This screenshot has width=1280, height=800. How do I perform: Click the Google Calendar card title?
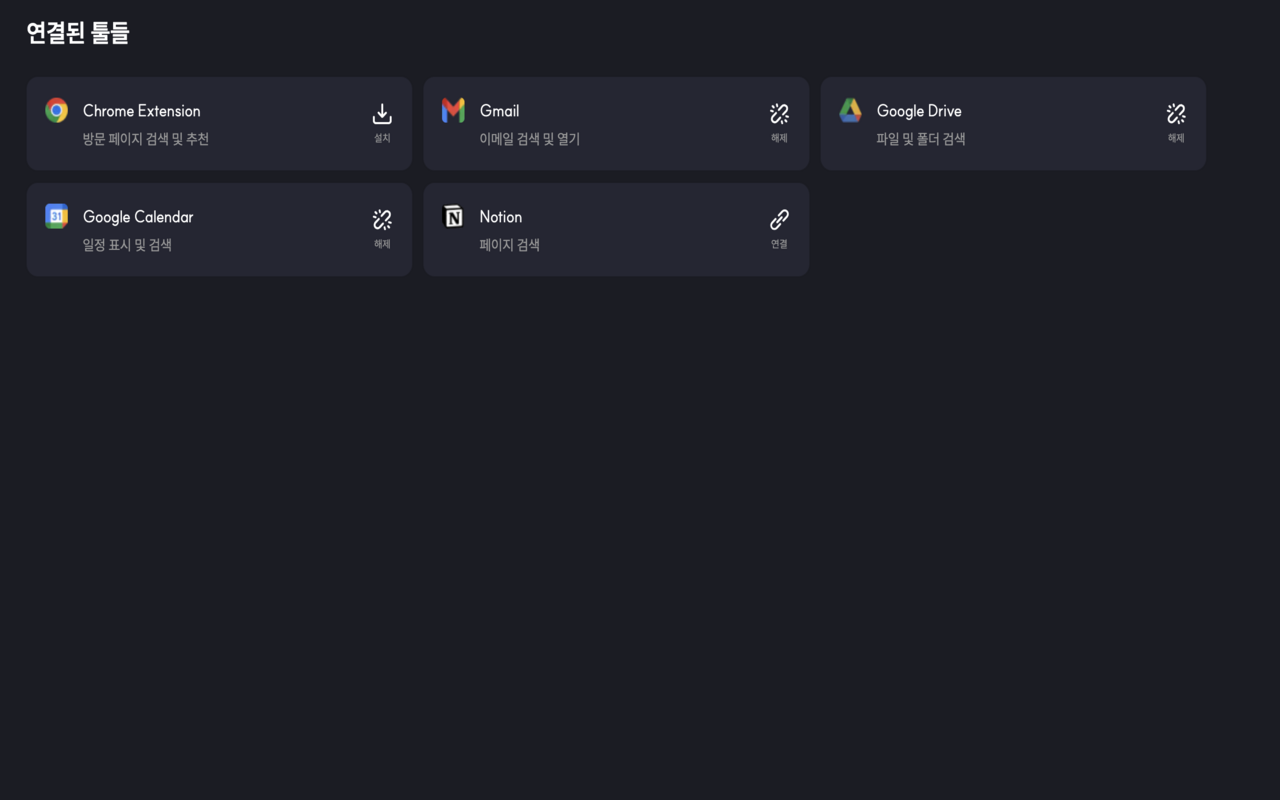coord(138,217)
